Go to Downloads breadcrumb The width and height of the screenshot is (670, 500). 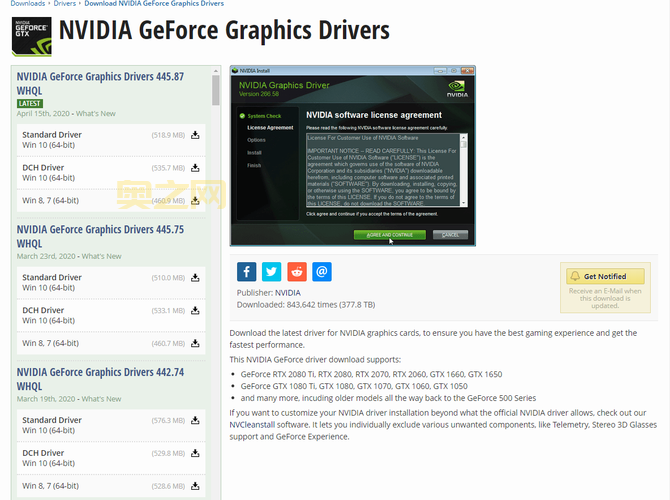[x=27, y=4]
